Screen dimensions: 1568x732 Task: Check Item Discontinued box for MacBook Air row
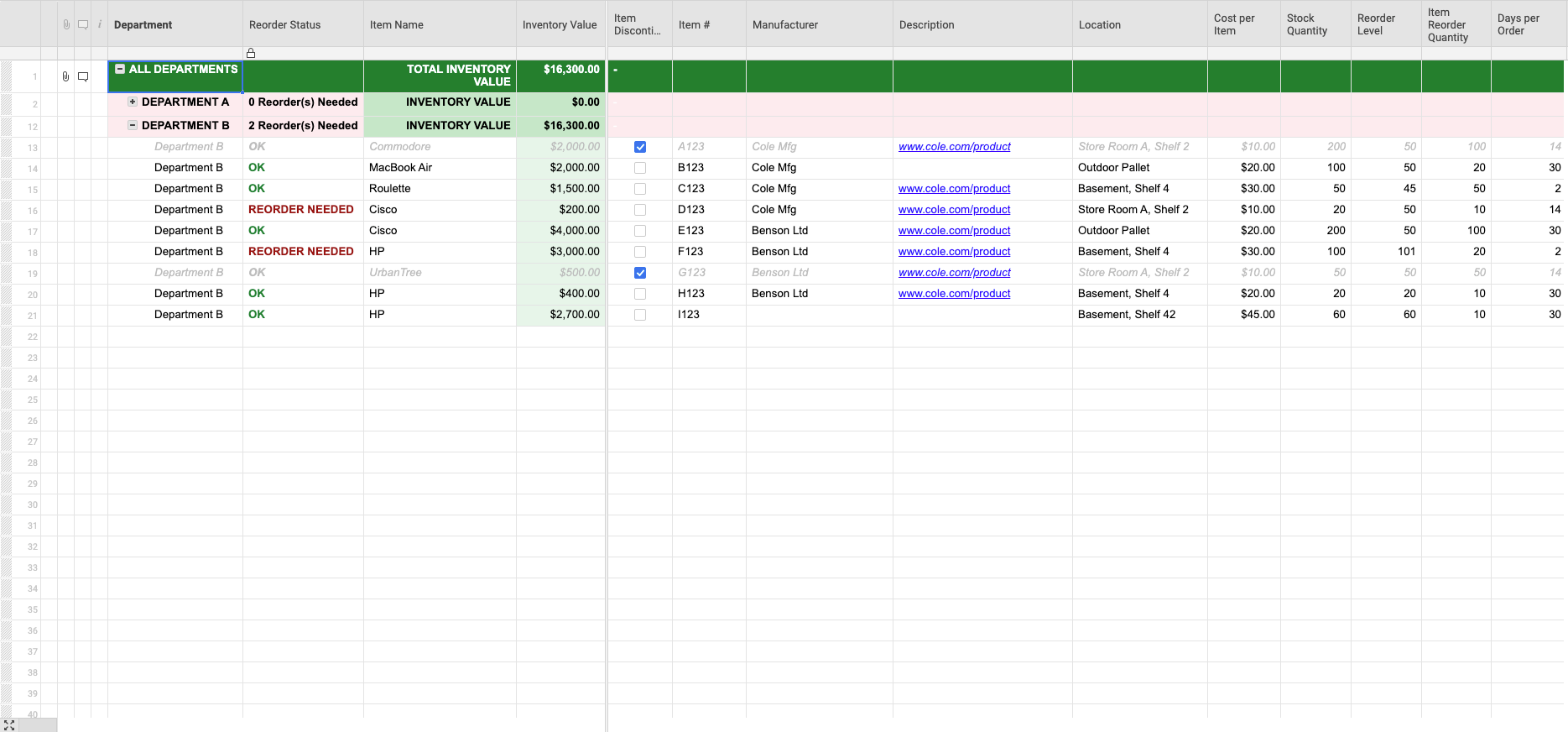(640, 168)
